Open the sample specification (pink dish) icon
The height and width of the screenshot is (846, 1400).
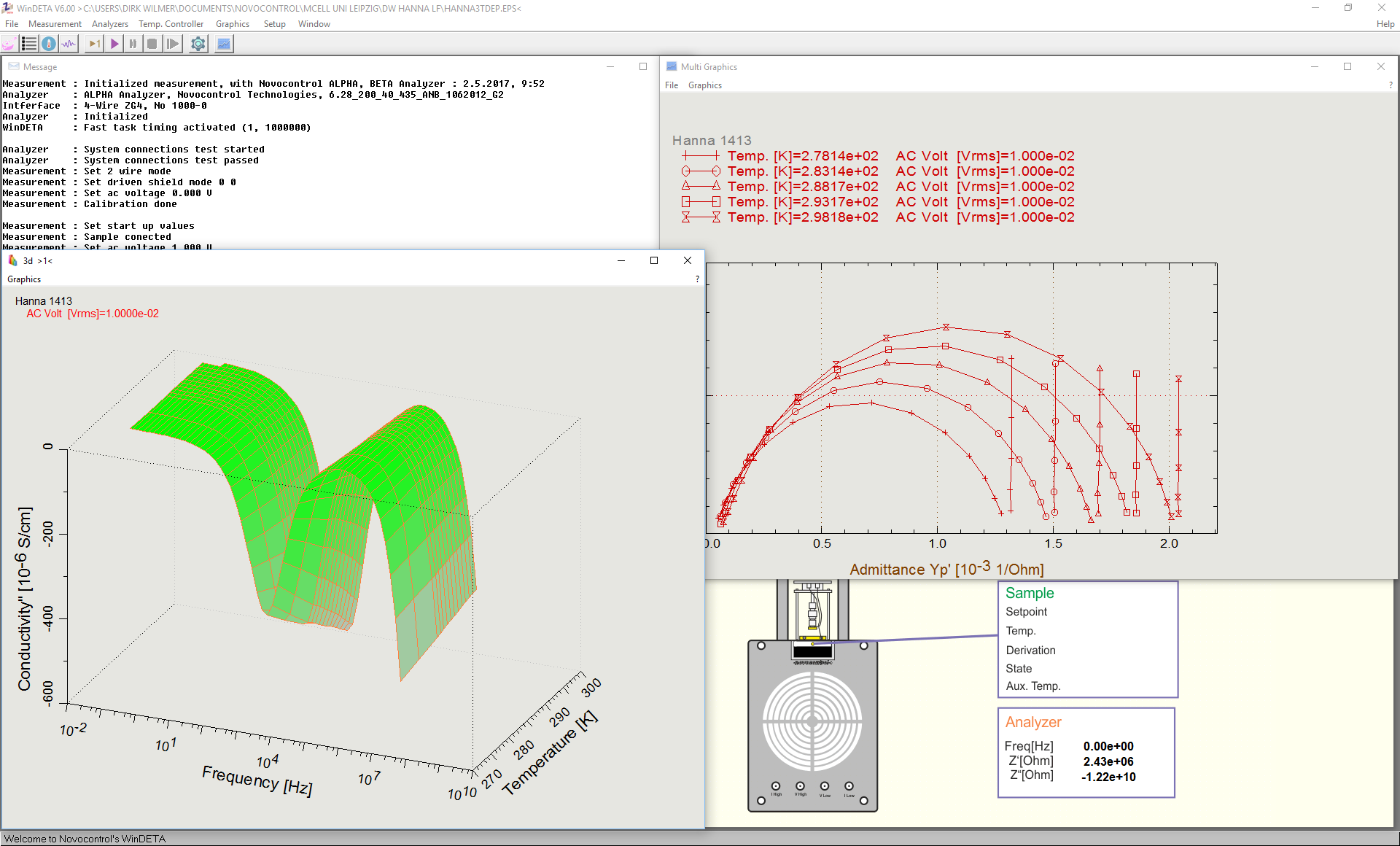point(9,44)
